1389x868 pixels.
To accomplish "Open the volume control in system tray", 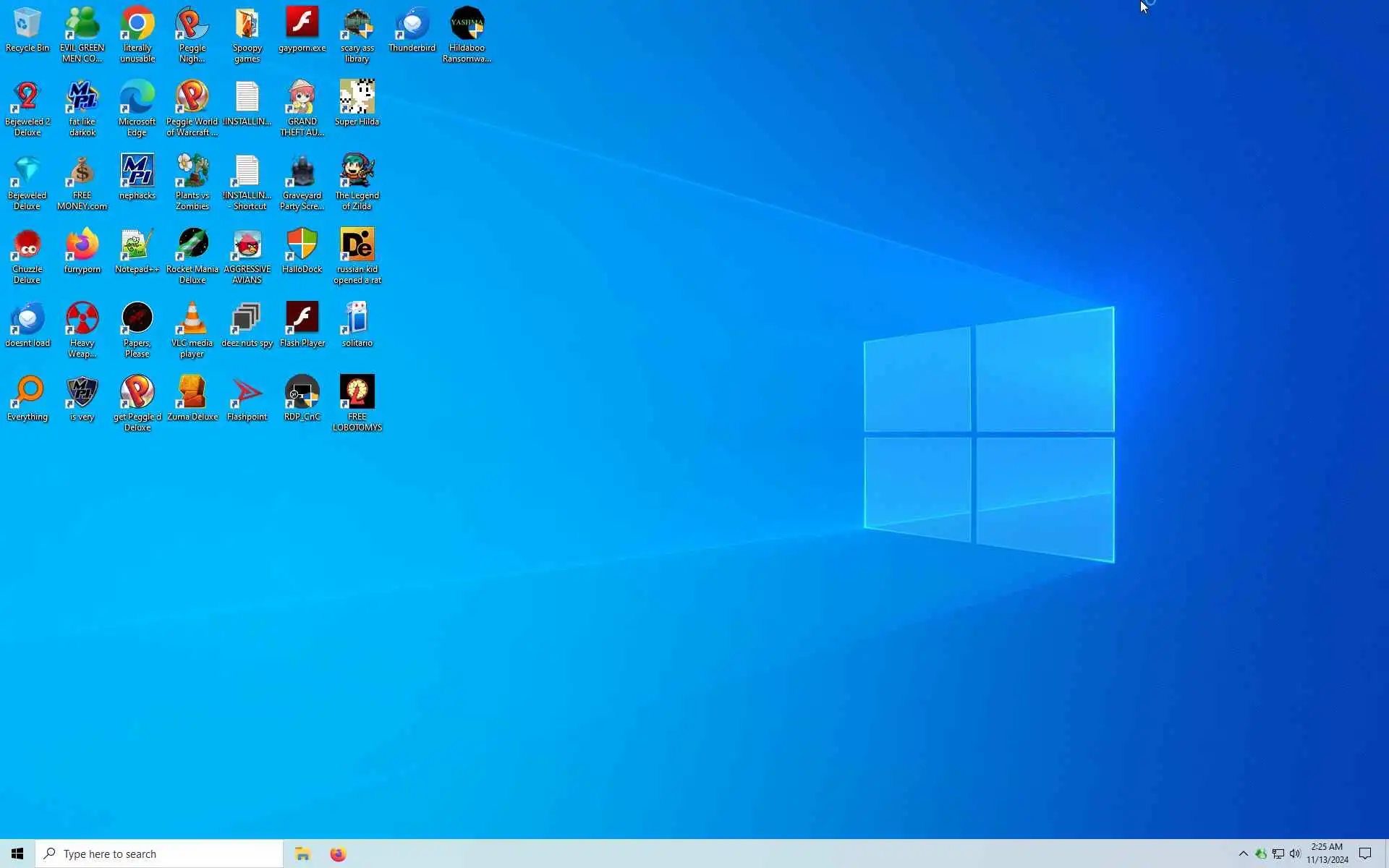I will 1295,854.
